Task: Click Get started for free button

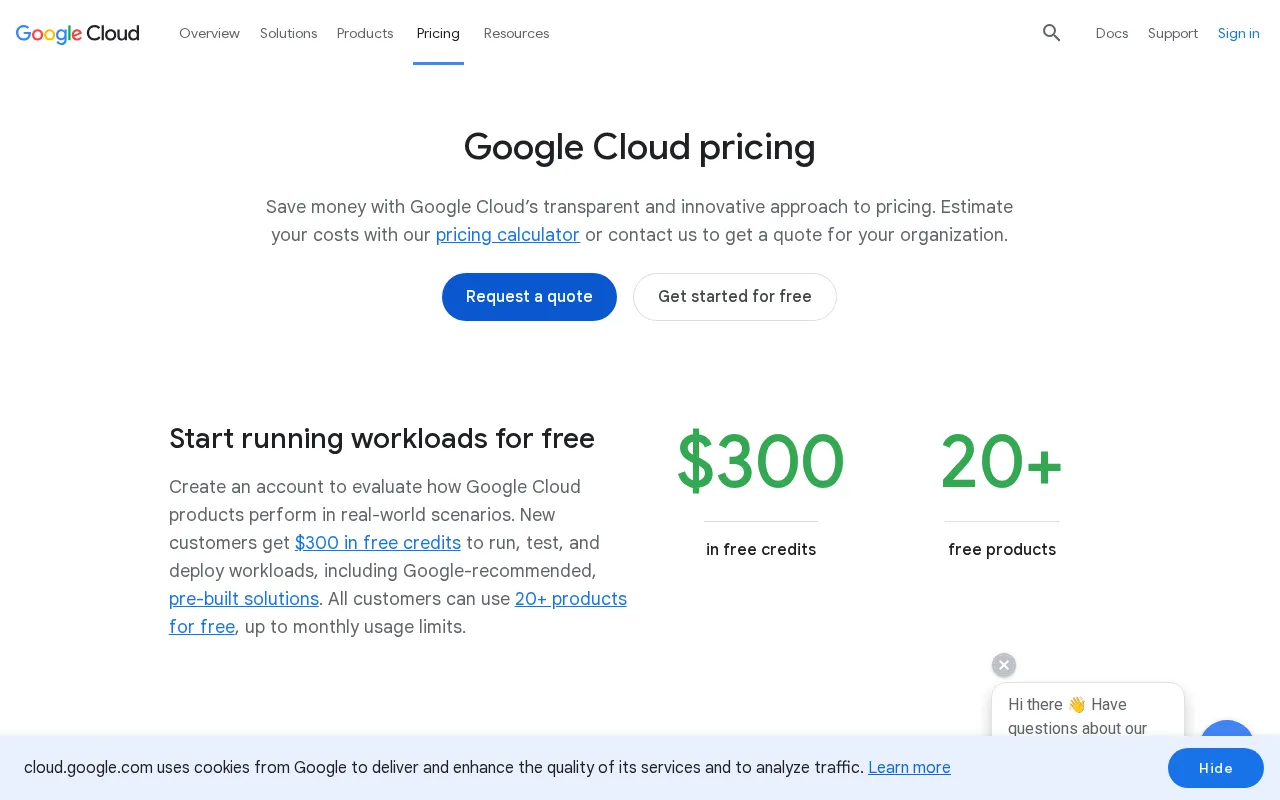Action: [735, 297]
